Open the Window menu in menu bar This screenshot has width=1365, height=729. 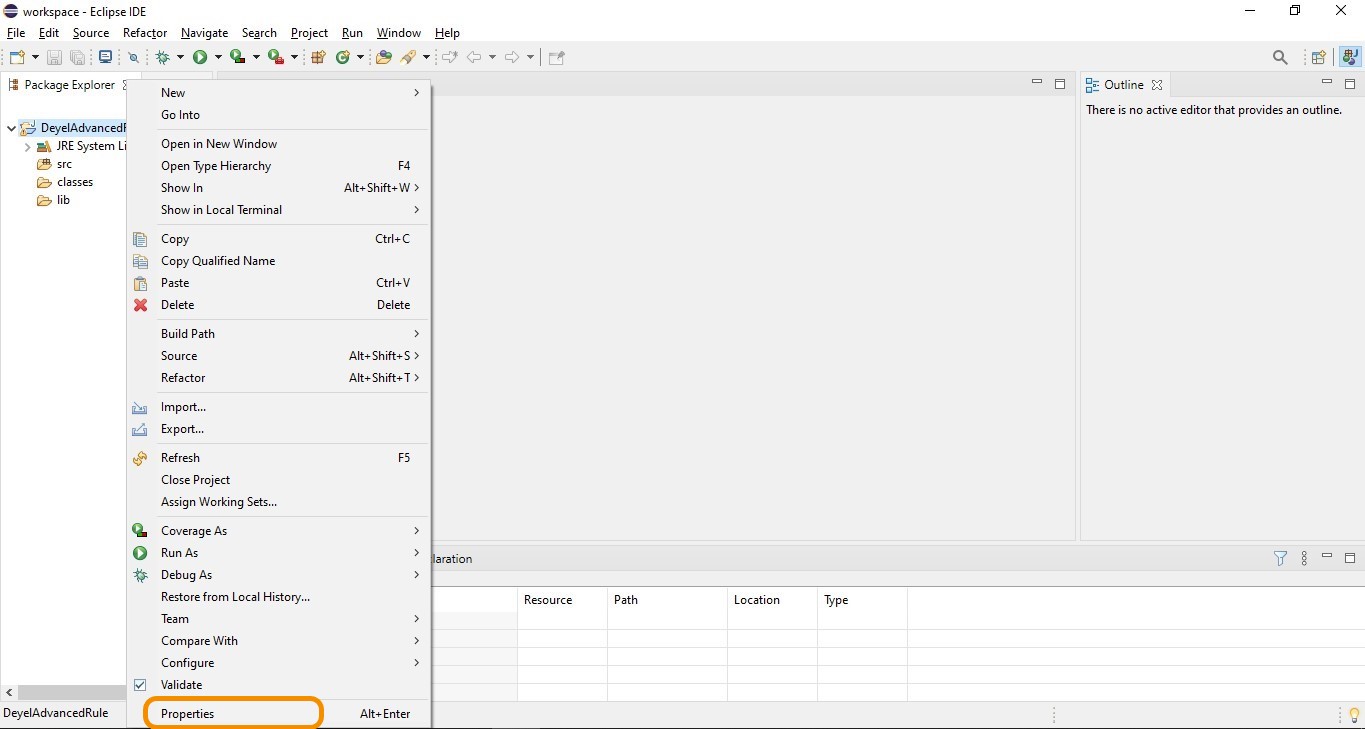click(399, 33)
